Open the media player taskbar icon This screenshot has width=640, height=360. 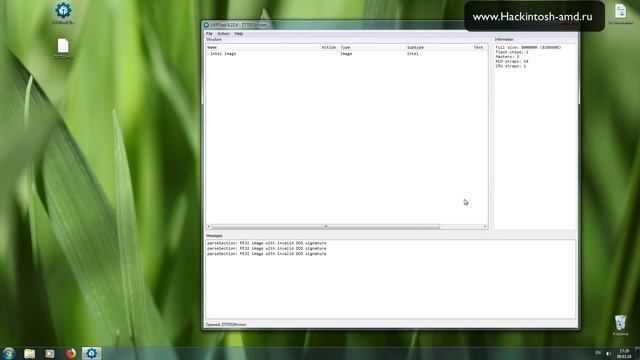50,353
